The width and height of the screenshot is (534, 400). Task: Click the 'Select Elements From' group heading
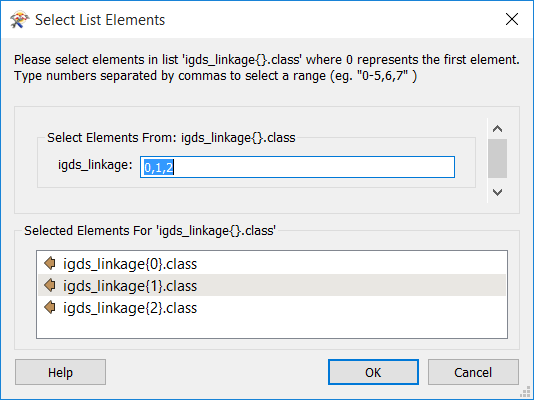pyautogui.click(x=171, y=138)
